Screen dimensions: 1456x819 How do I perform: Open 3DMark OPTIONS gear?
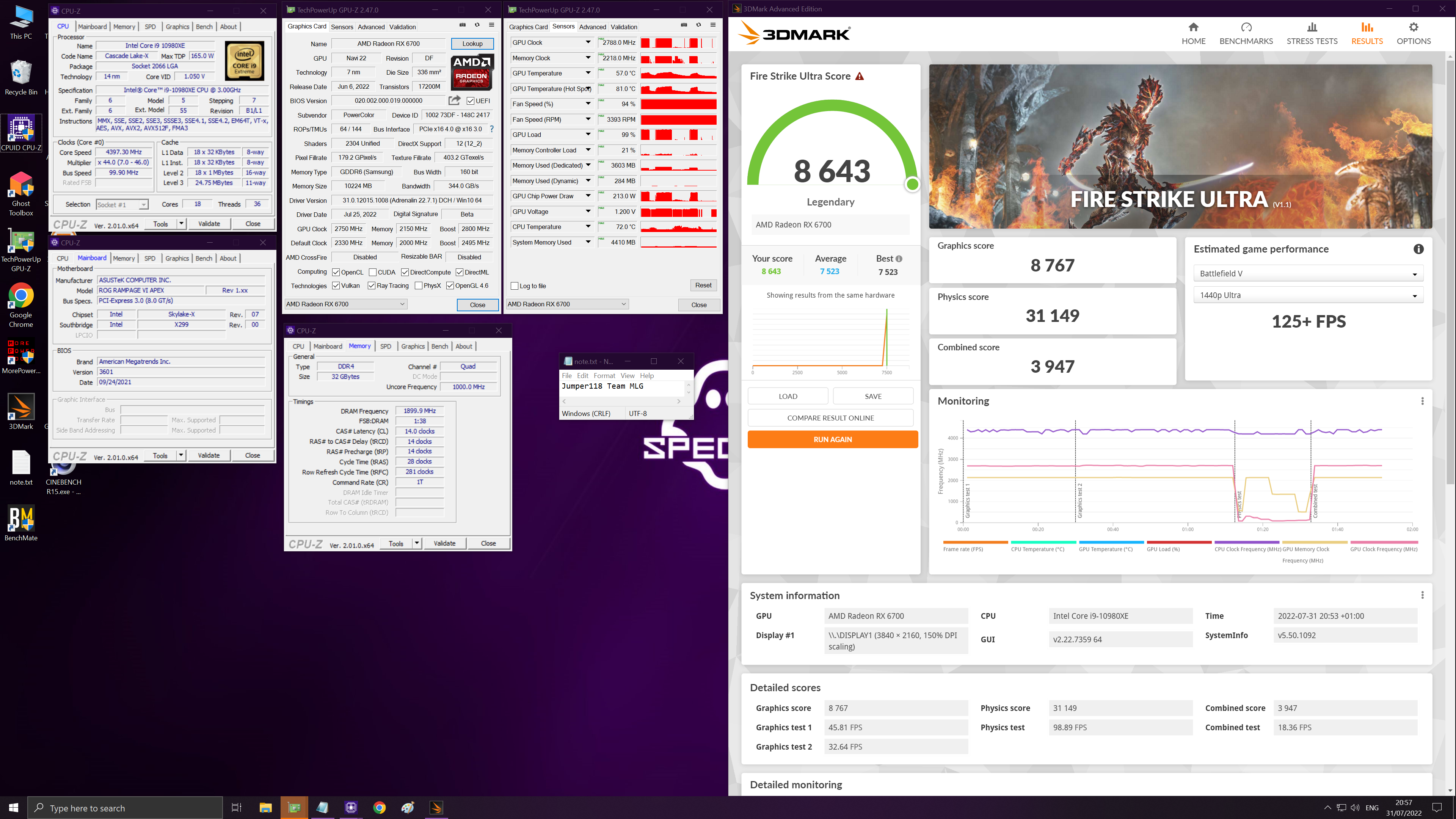(x=1413, y=27)
